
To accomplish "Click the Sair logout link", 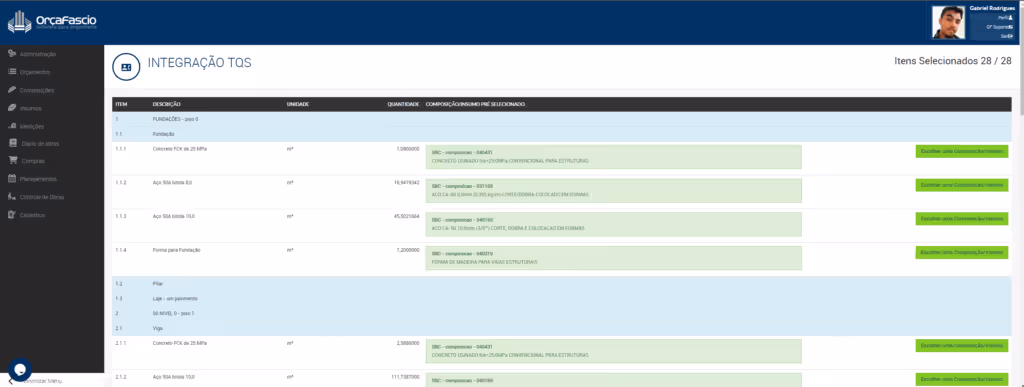I will point(1006,36).
